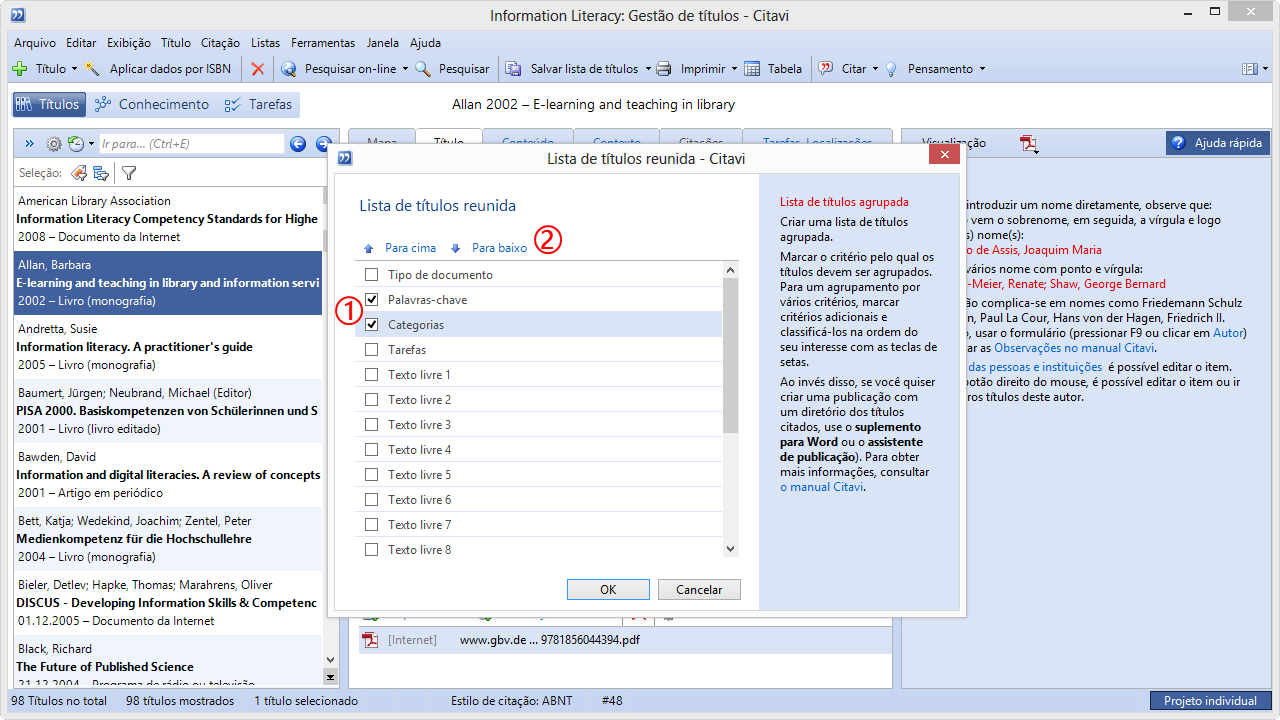Click the criteria list vertical scrollbar thumb
The image size is (1280, 720).
[730, 355]
